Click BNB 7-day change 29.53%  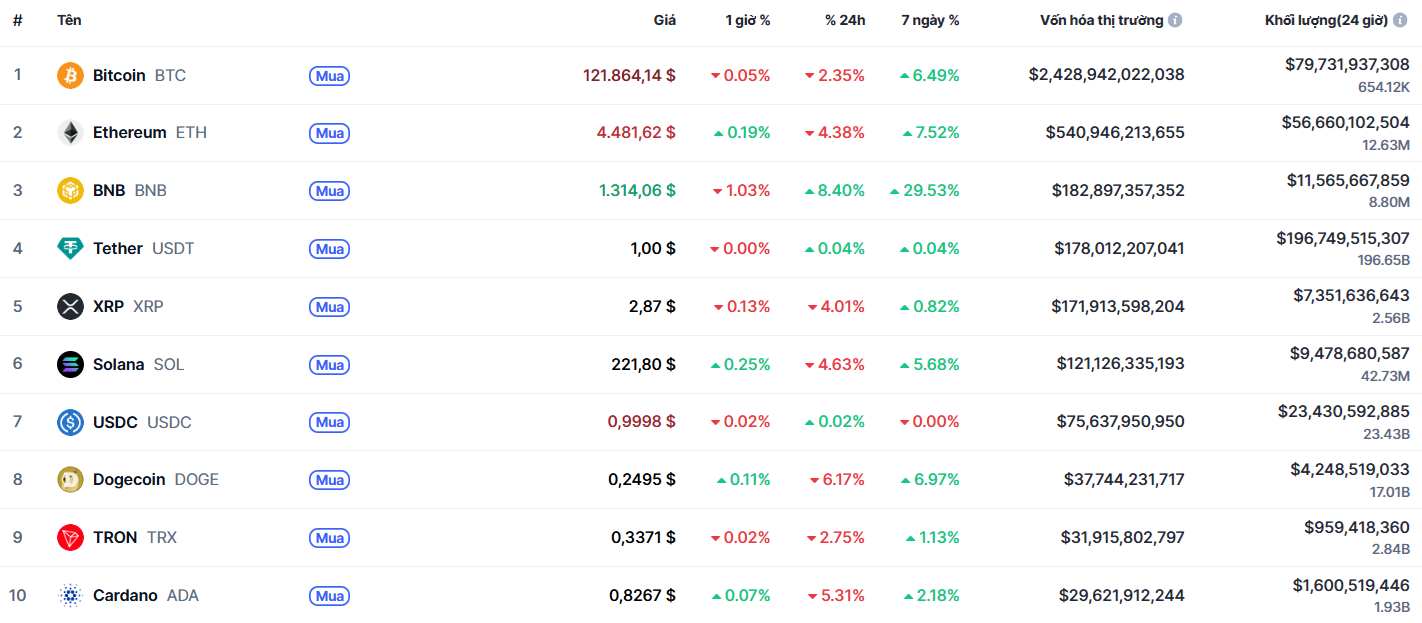tap(924, 191)
